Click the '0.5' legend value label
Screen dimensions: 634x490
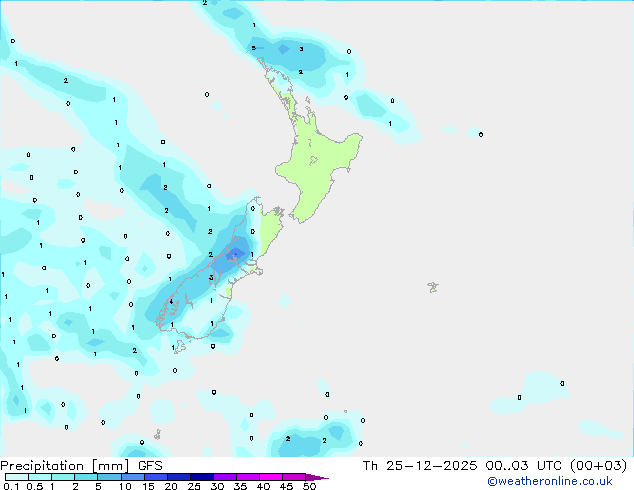[x=35, y=486]
